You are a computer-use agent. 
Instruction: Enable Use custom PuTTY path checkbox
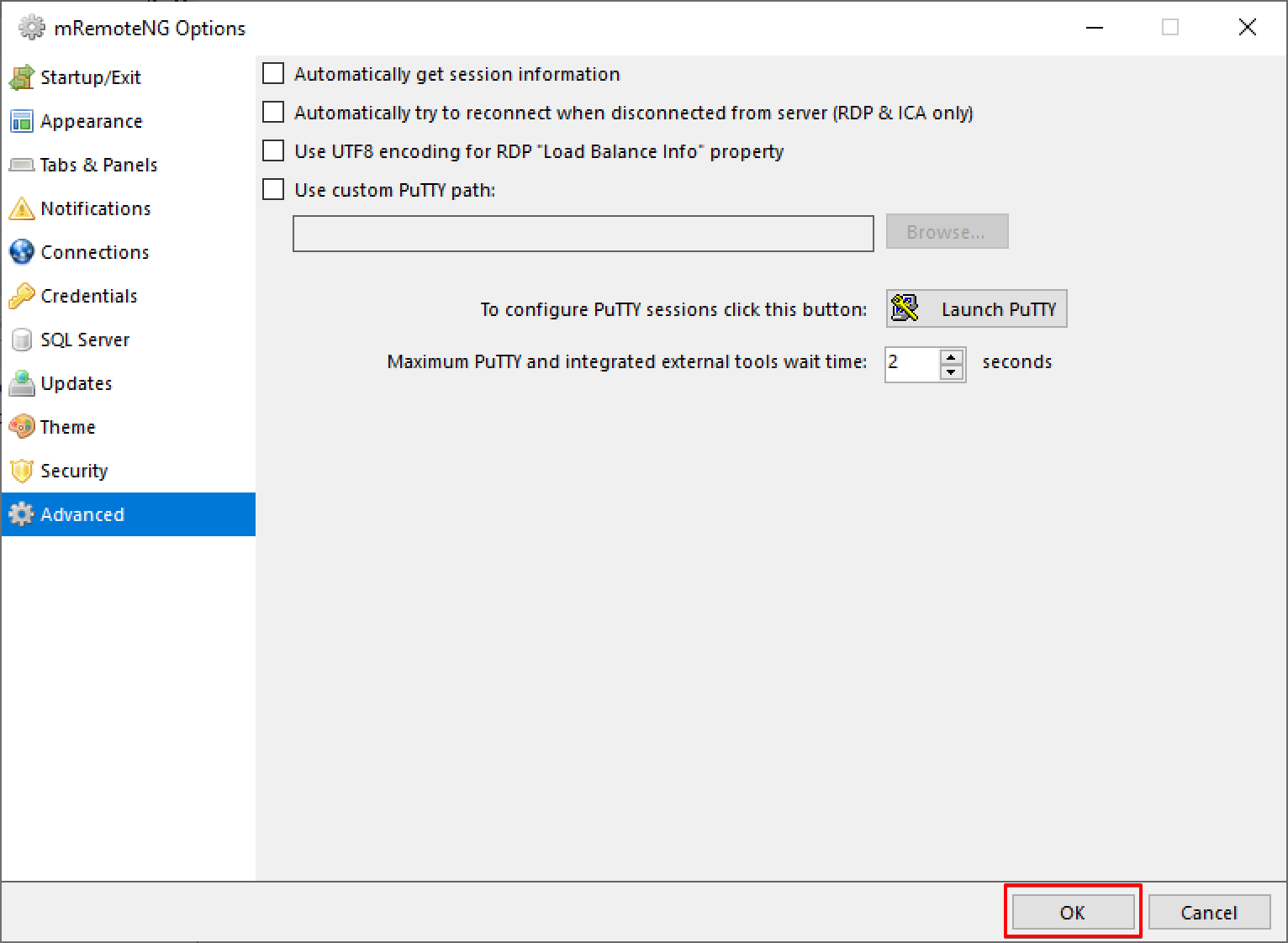[273, 190]
